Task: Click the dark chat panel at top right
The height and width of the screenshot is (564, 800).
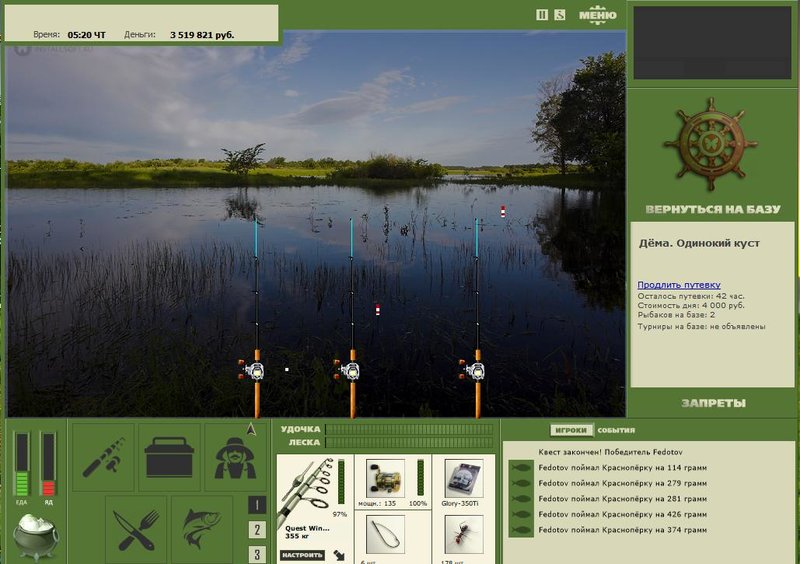Action: [x=712, y=43]
